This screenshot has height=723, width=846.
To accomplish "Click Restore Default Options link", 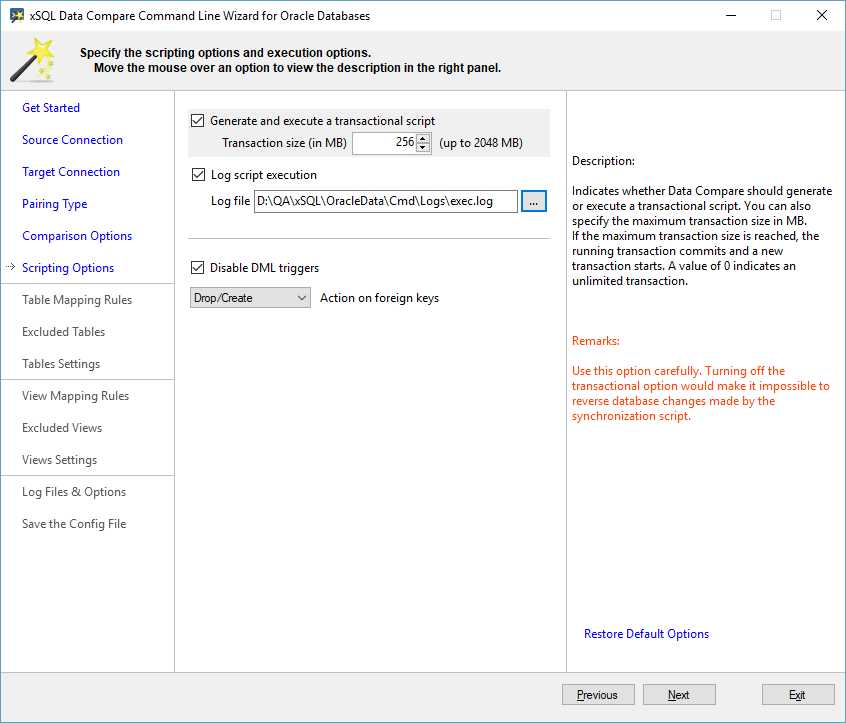I will point(646,634).
